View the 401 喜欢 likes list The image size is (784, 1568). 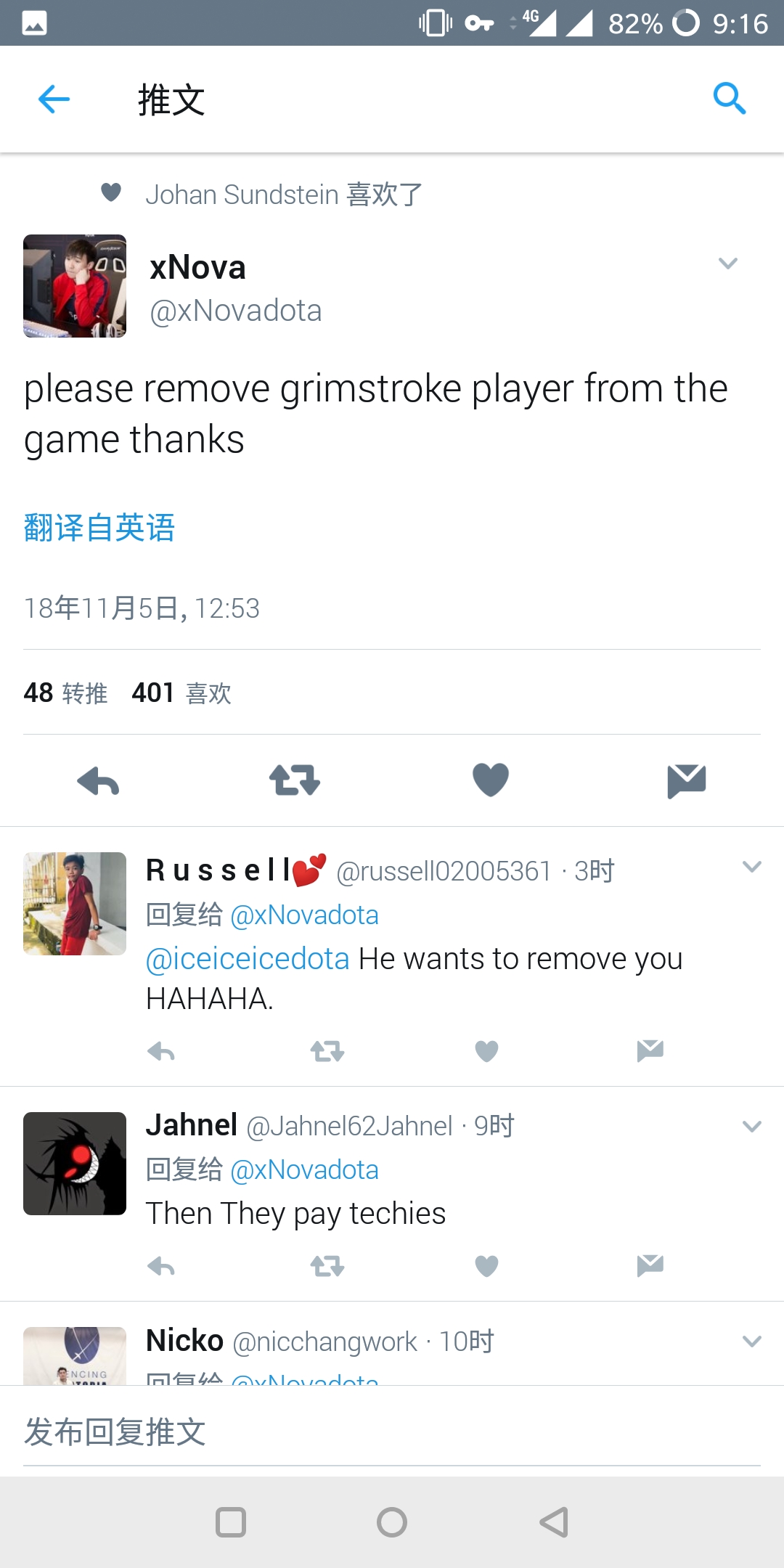[181, 693]
